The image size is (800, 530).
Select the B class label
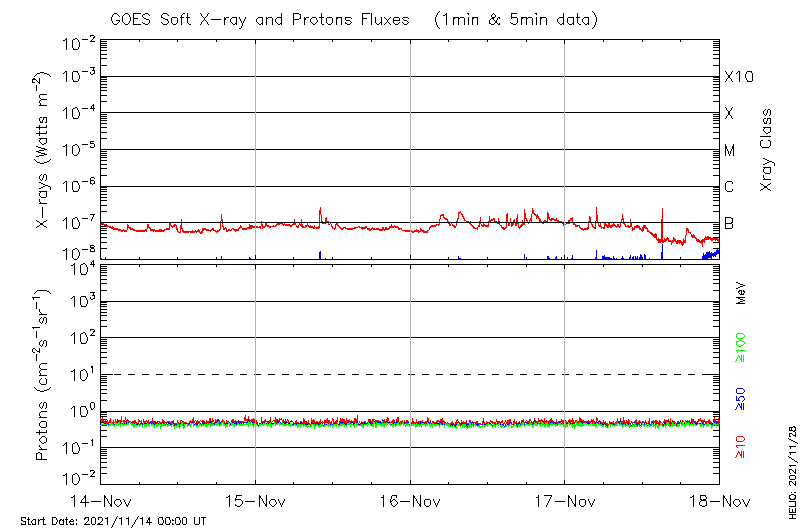730,223
